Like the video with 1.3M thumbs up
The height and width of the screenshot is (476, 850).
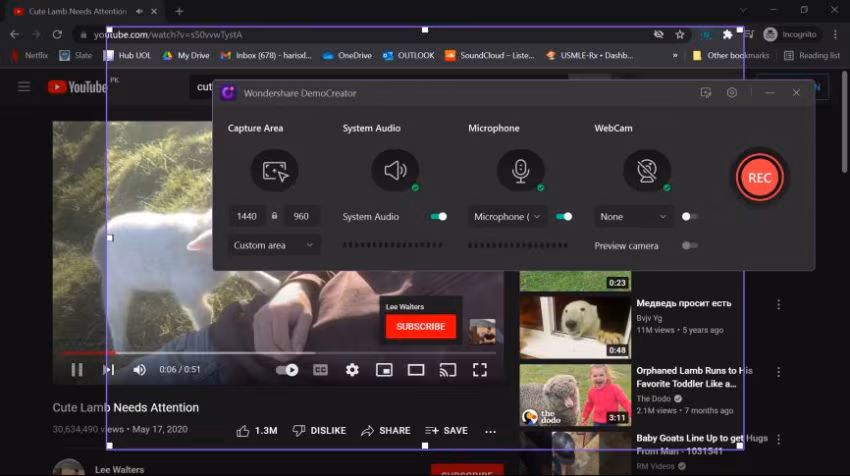pyautogui.click(x=257, y=430)
